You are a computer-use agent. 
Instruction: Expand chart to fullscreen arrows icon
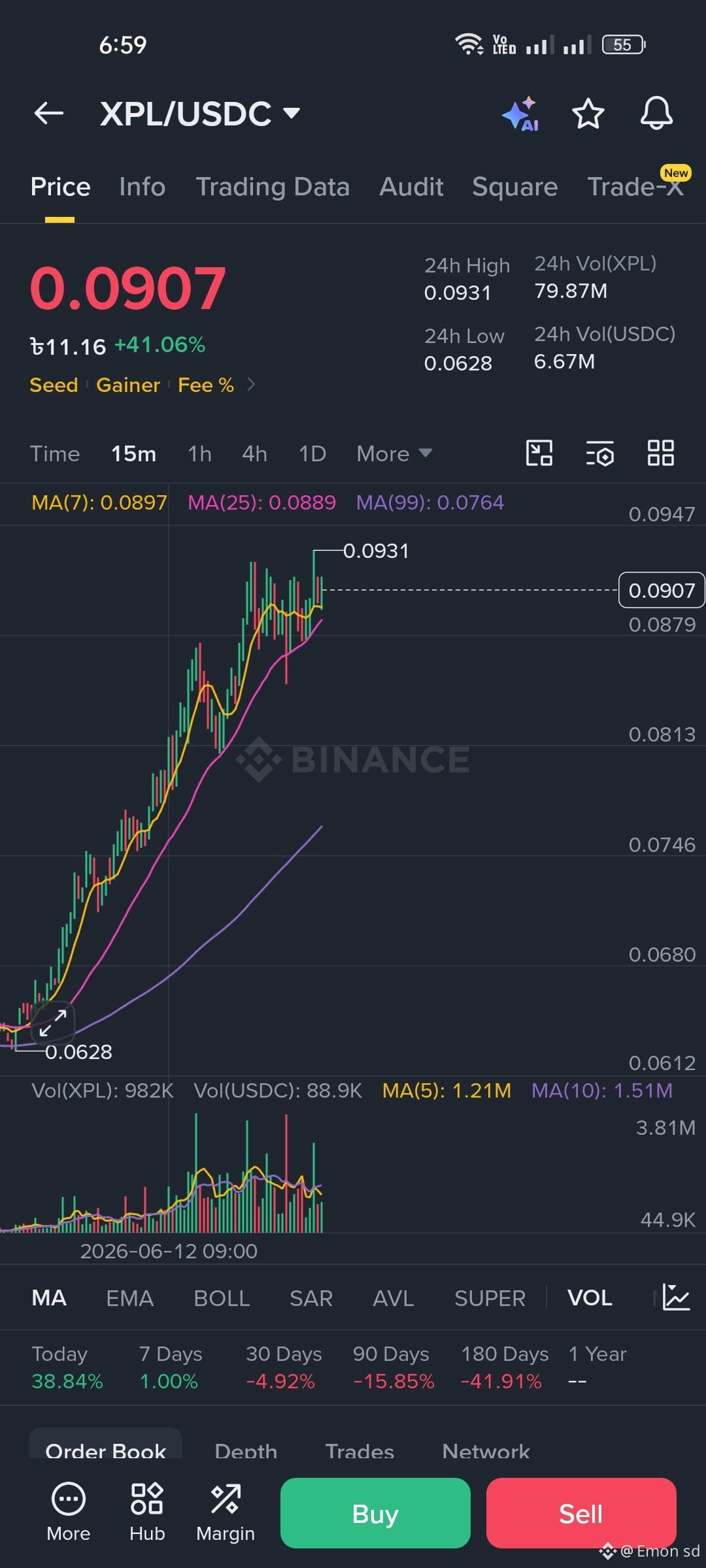coord(52,1023)
